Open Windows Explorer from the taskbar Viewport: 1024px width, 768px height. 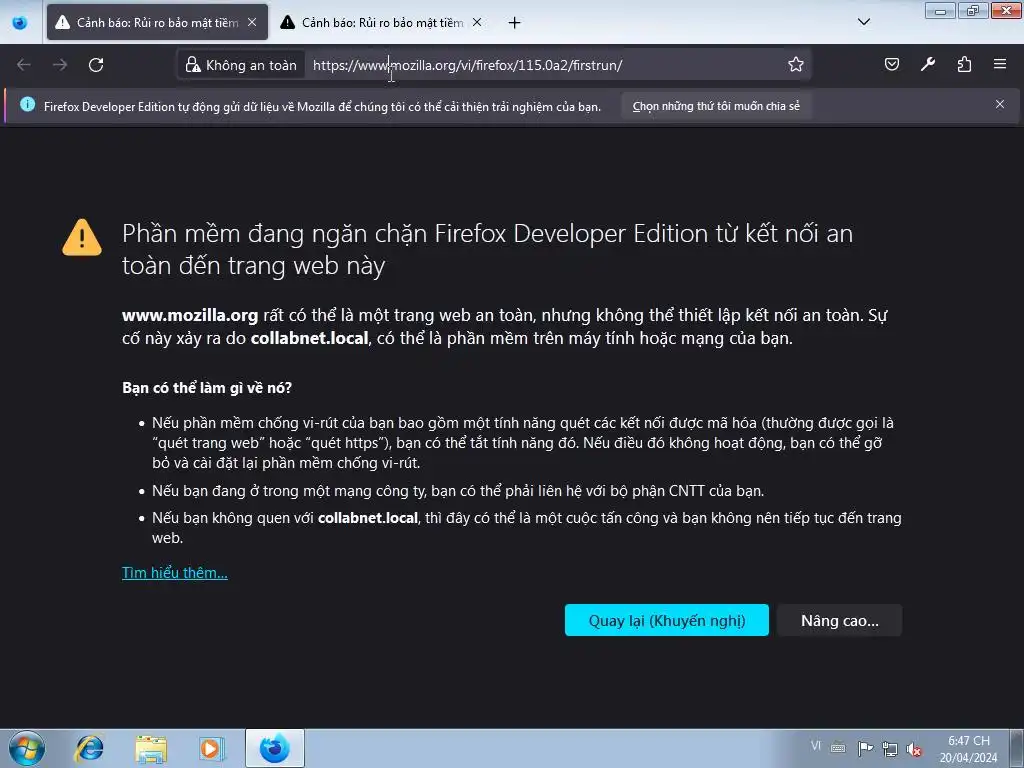pyautogui.click(x=151, y=748)
